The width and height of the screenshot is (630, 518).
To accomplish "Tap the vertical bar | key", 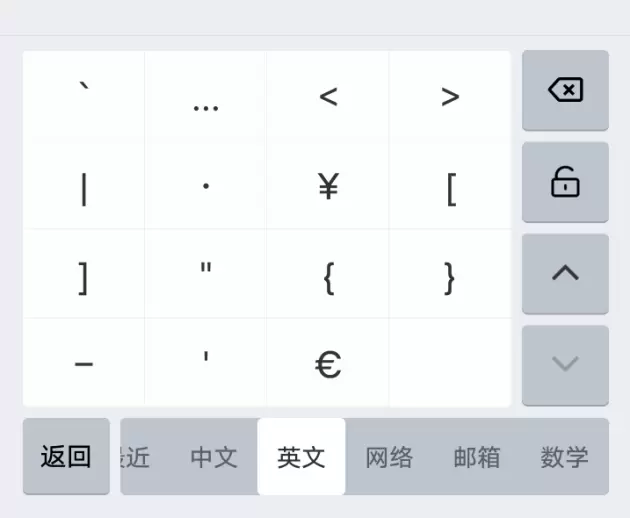I will click(84, 188).
